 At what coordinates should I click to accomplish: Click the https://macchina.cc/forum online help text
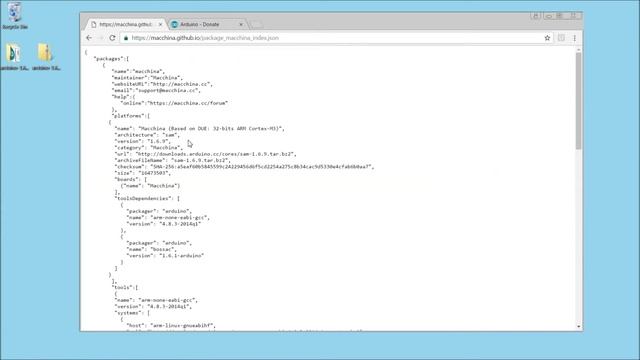pos(174,103)
